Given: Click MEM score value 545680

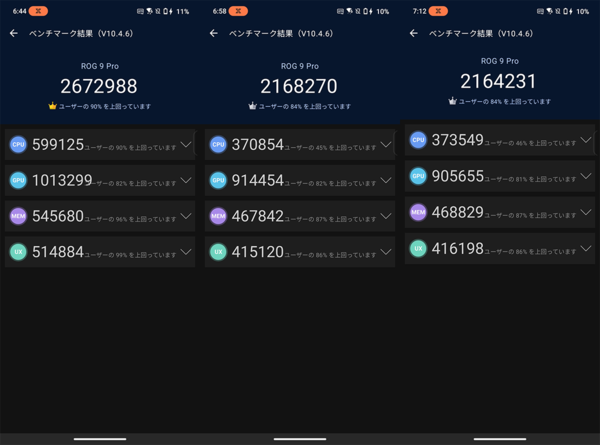Looking at the screenshot, I should pos(58,216).
